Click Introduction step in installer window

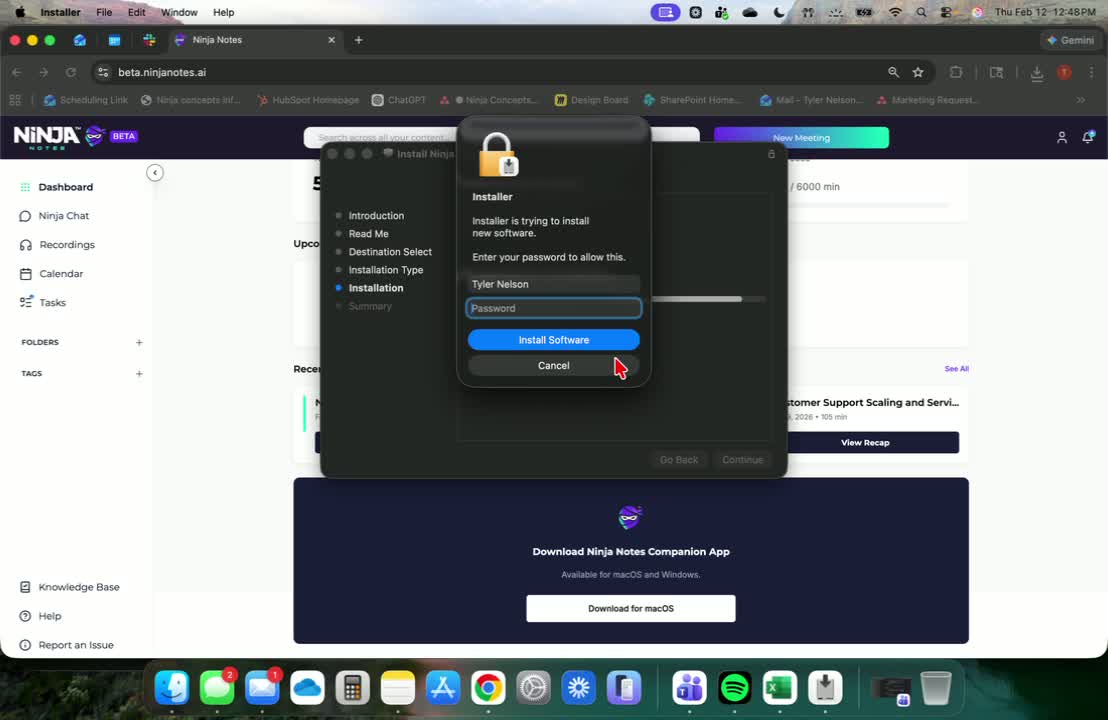[376, 216]
